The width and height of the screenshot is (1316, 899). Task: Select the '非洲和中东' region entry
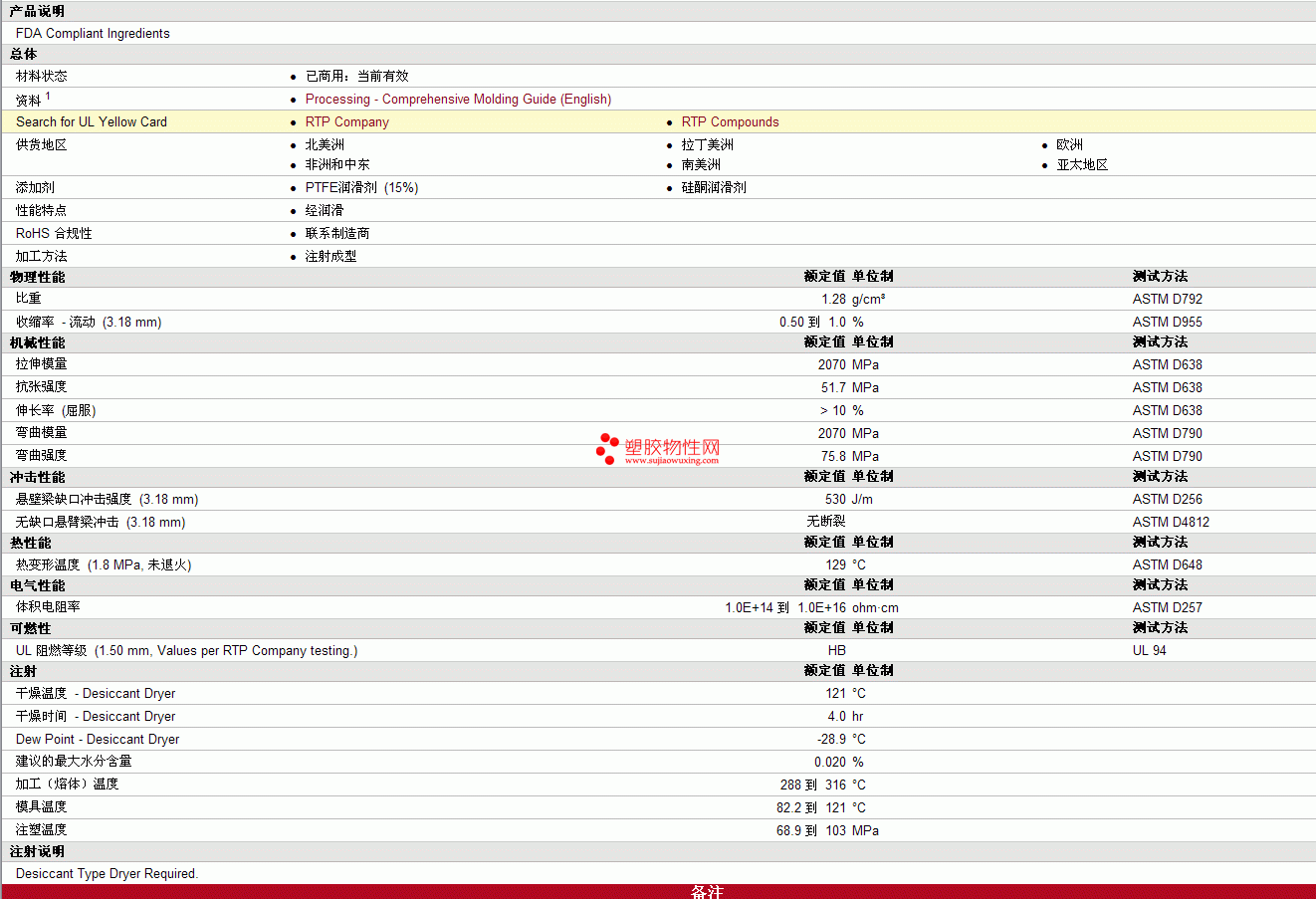click(337, 164)
